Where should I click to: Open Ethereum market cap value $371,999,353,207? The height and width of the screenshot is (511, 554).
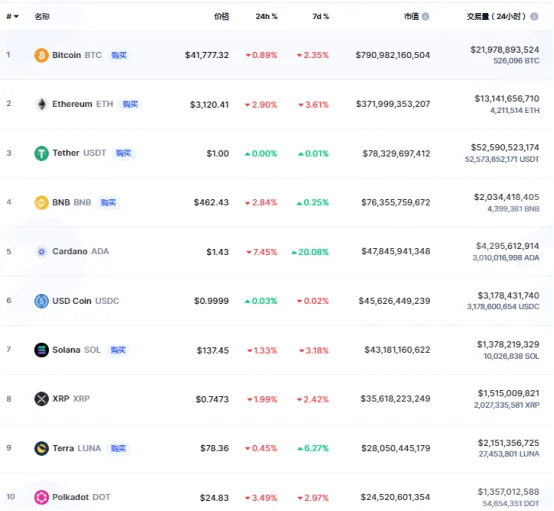click(x=393, y=104)
